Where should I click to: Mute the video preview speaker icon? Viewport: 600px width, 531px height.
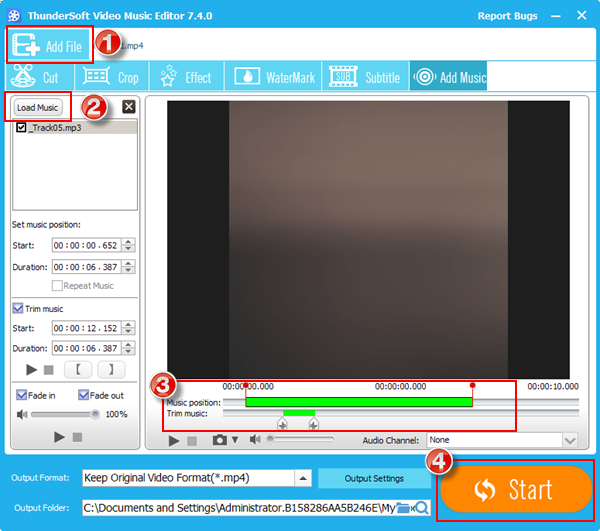256,440
